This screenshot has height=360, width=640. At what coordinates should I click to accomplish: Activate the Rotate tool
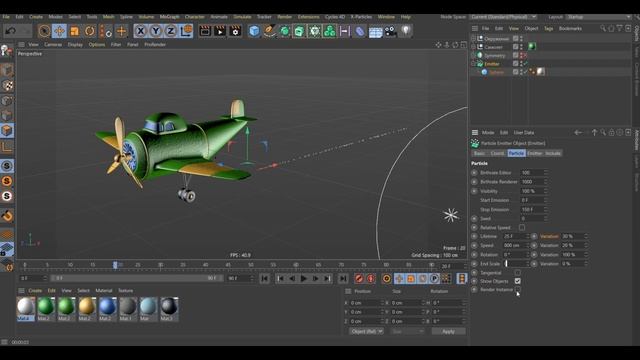pos(89,31)
